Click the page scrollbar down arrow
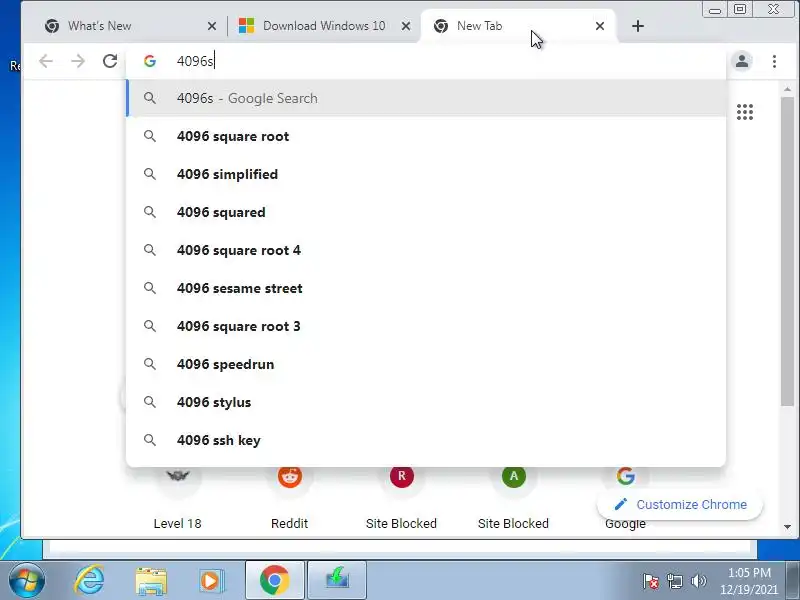800x600 pixels. pos(787,527)
